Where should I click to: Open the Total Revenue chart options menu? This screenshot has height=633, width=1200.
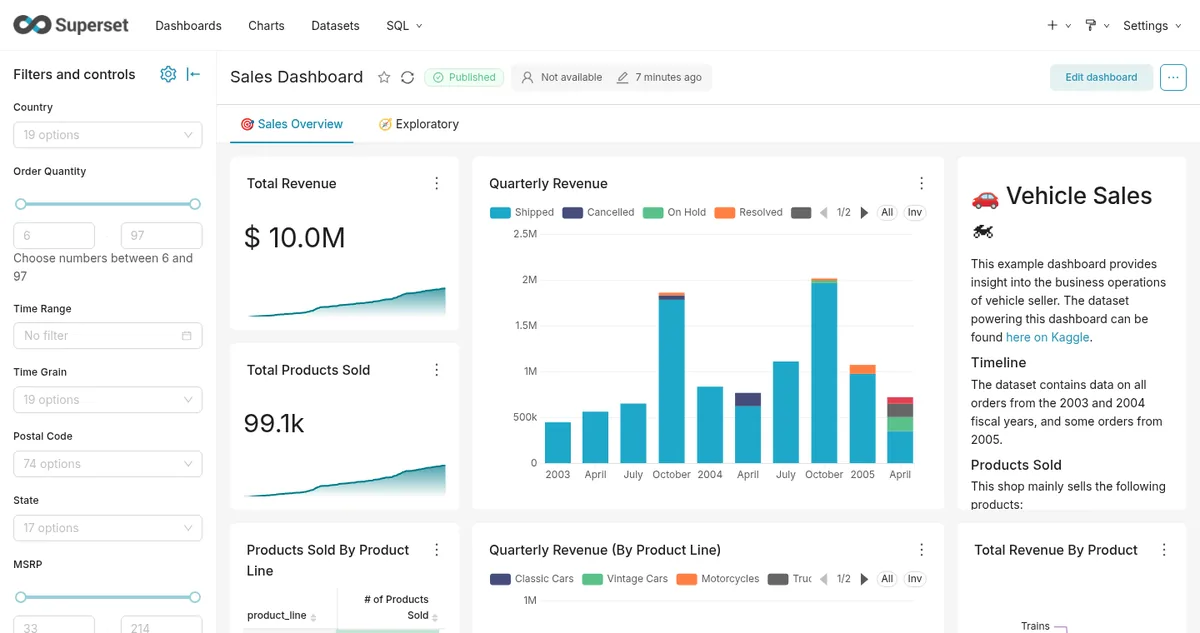pos(436,183)
